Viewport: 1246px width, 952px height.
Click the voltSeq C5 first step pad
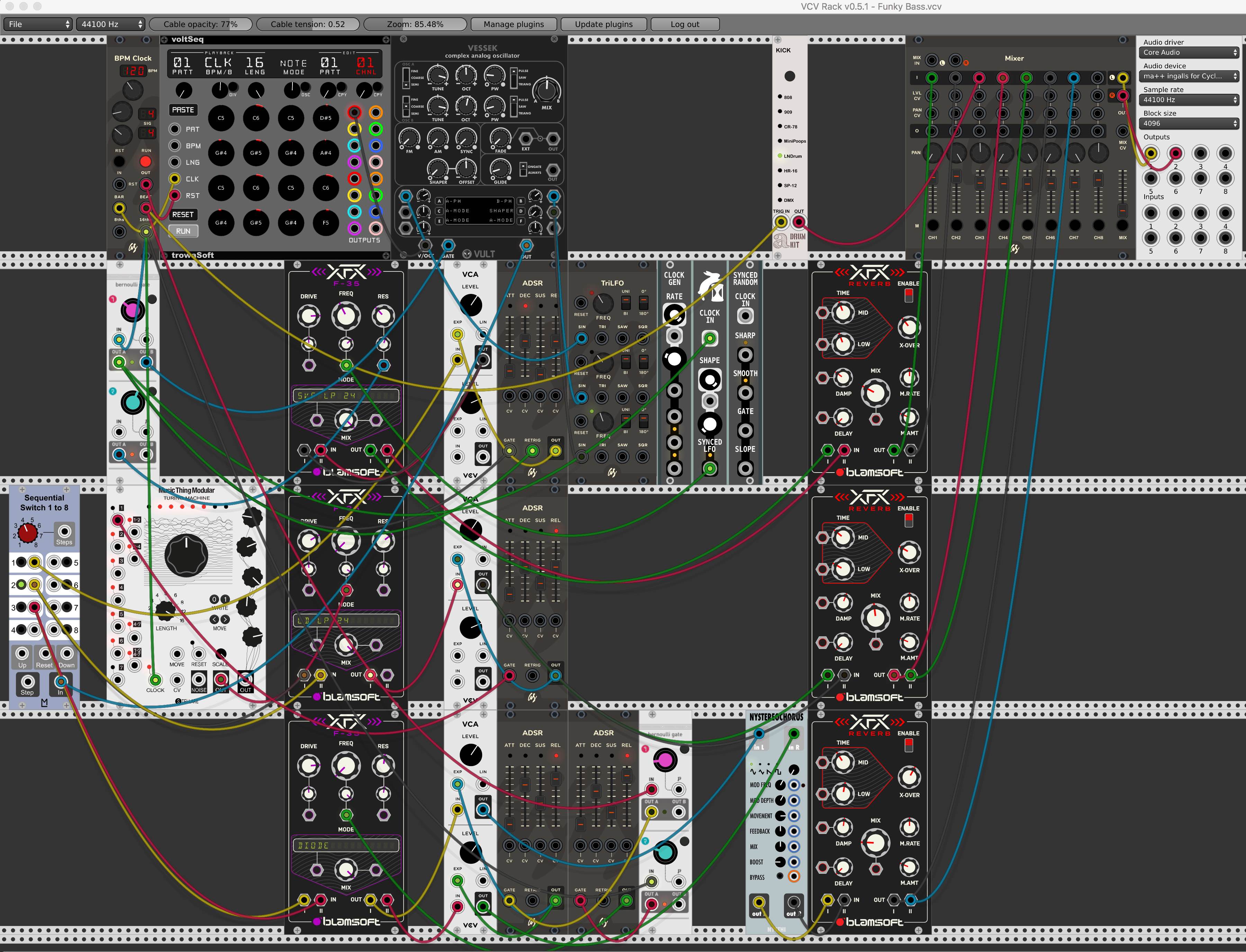(221, 118)
